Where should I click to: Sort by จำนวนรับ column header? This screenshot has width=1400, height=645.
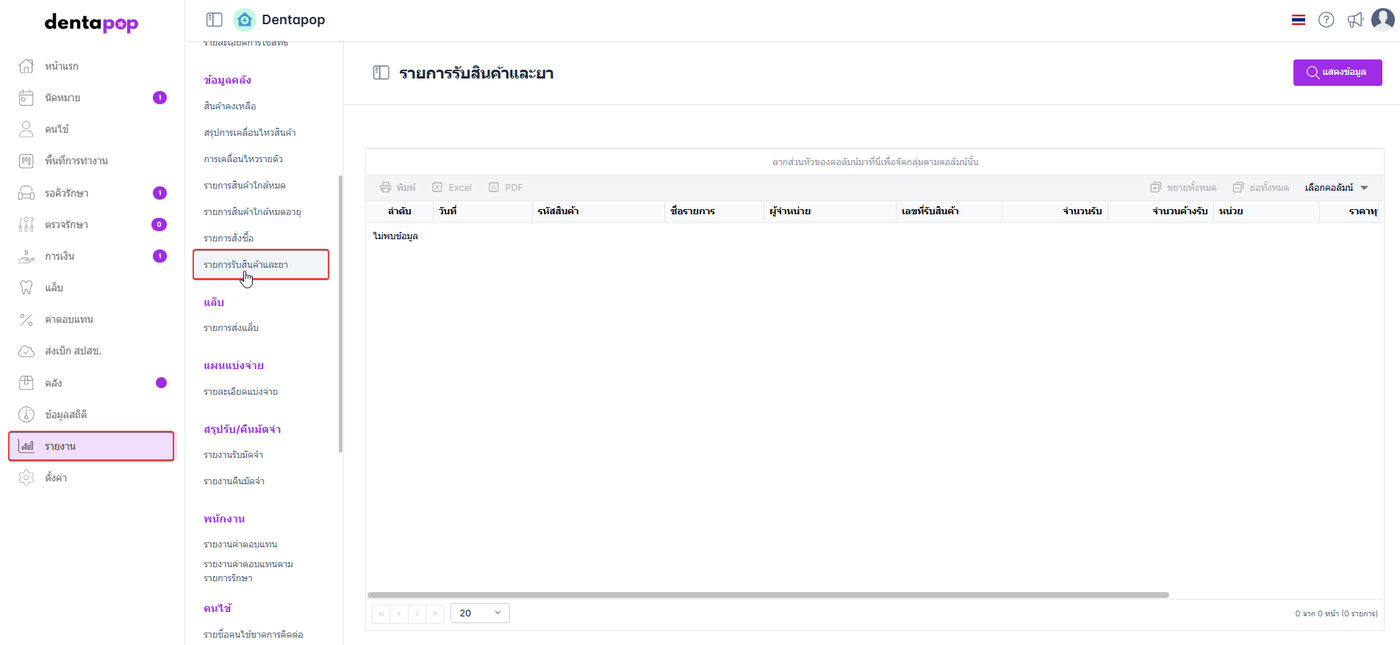coord(1055,212)
